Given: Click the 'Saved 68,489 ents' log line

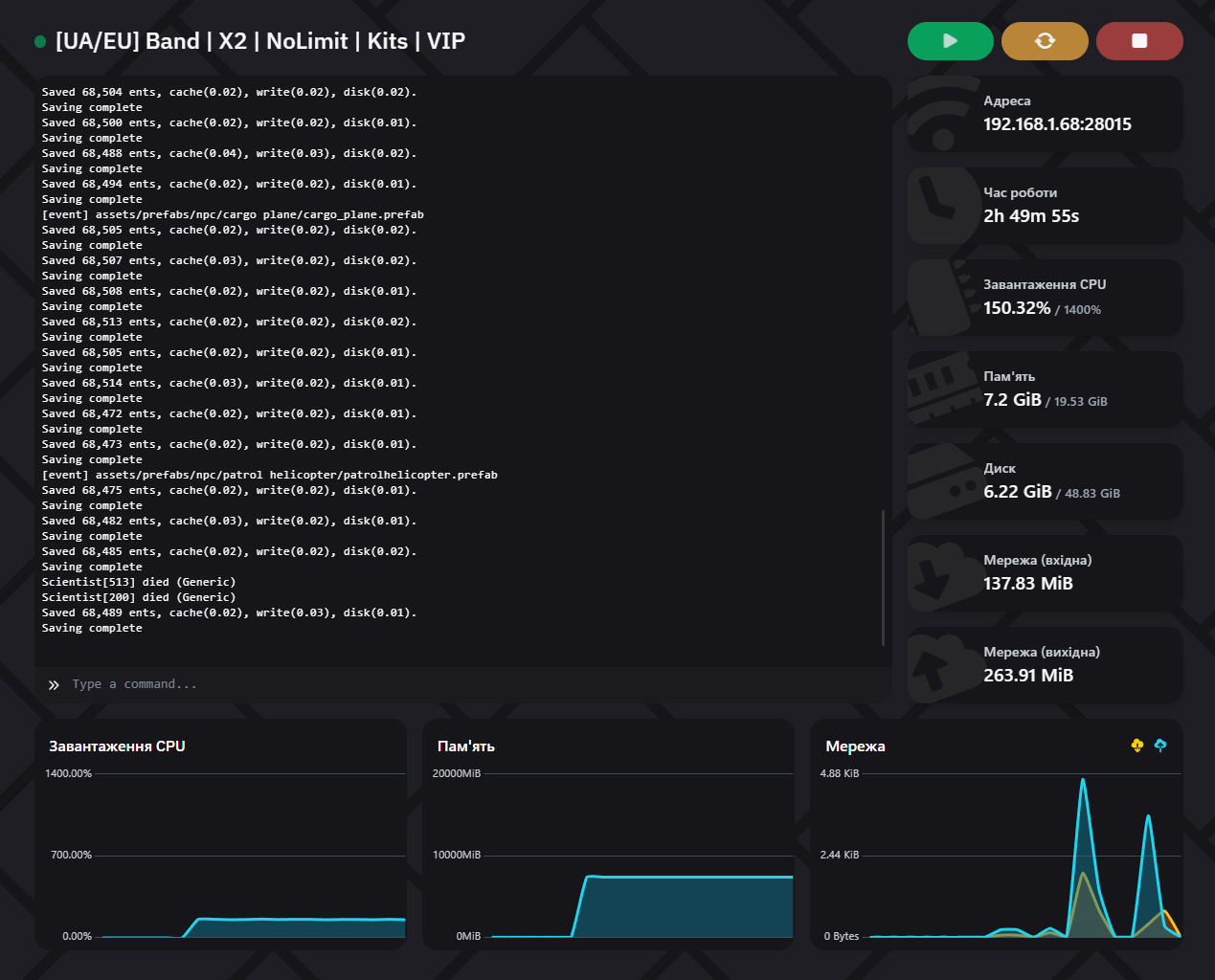Looking at the screenshot, I should pos(229,612).
